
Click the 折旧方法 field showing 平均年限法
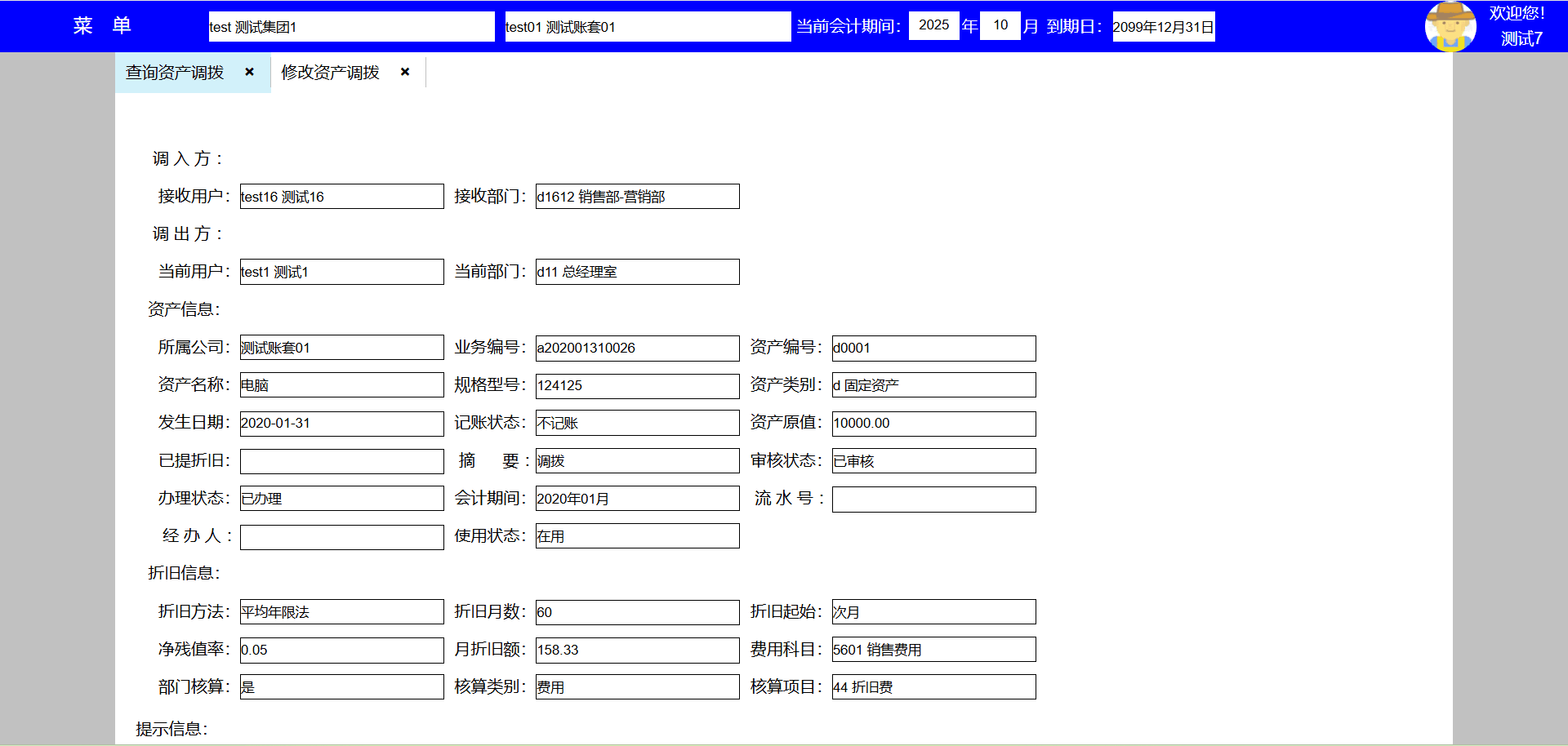coord(341,612)
